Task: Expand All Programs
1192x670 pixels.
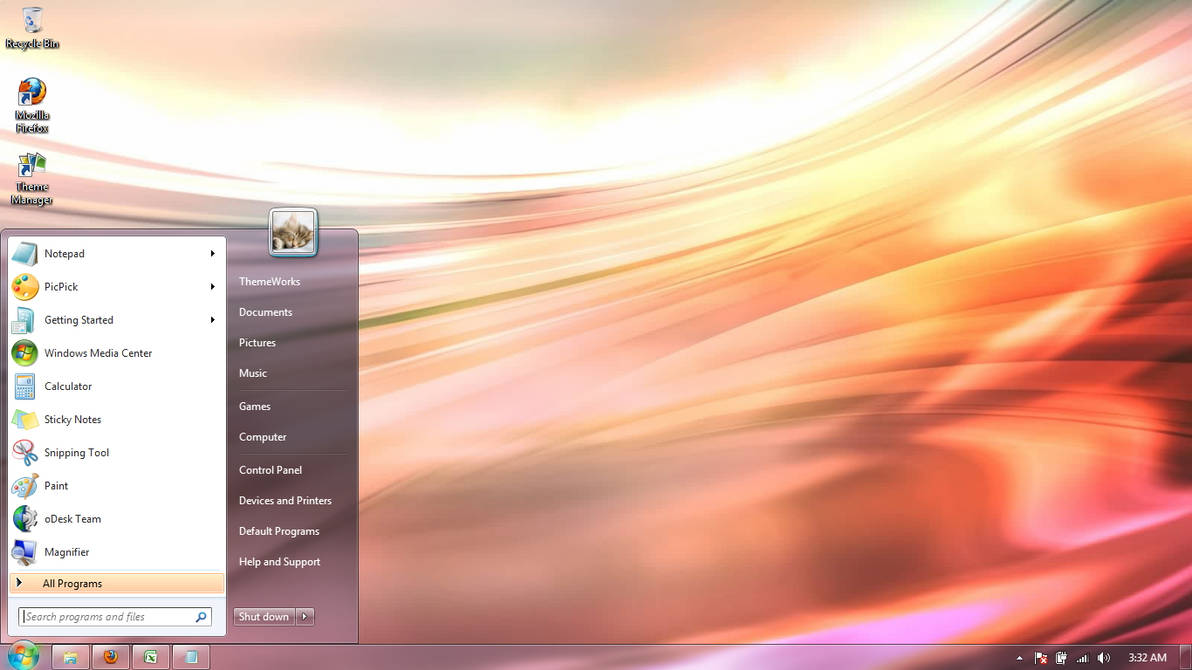Action: tap(72, 583)
